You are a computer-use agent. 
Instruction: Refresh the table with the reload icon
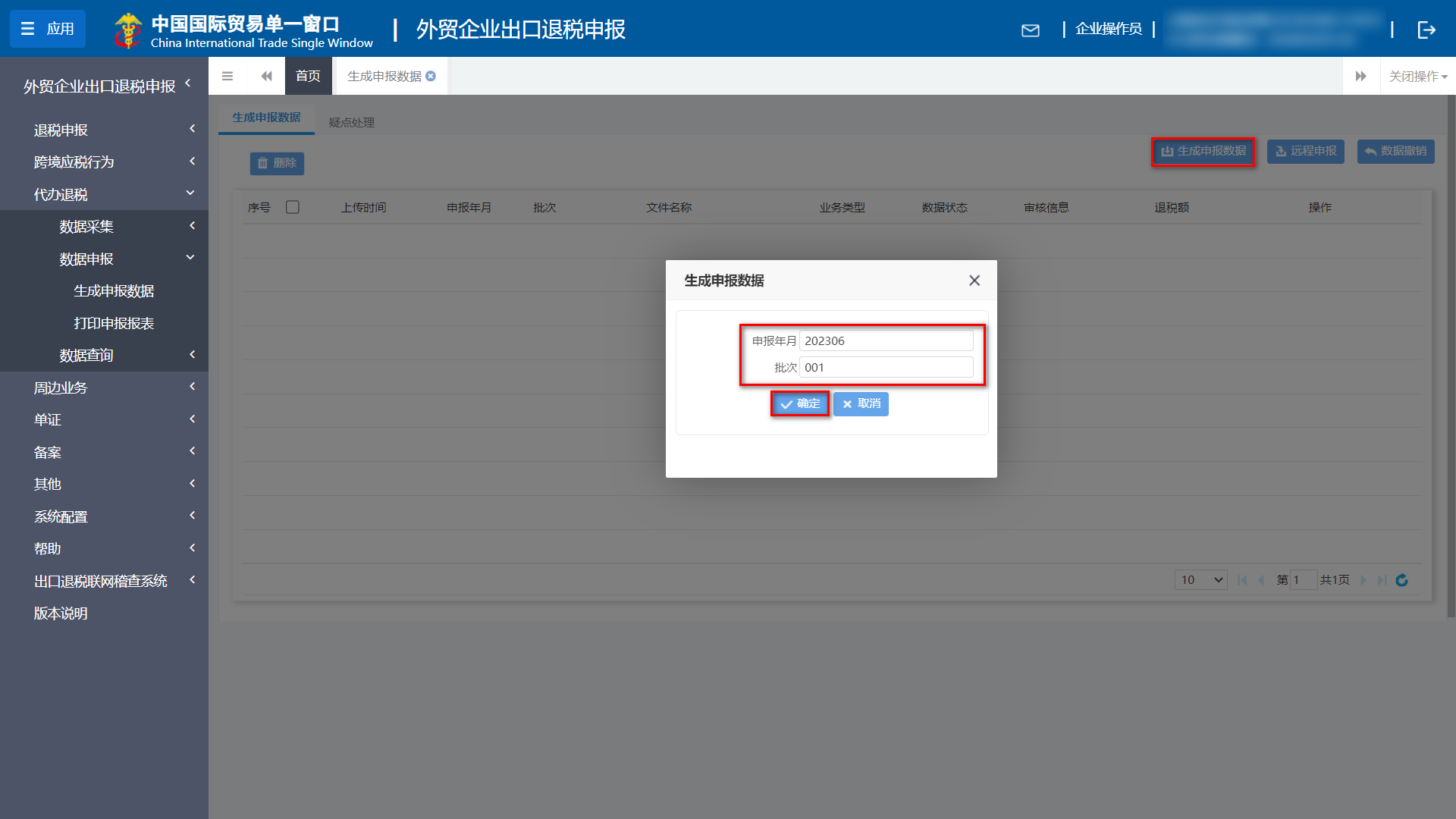click(1402, 580)
